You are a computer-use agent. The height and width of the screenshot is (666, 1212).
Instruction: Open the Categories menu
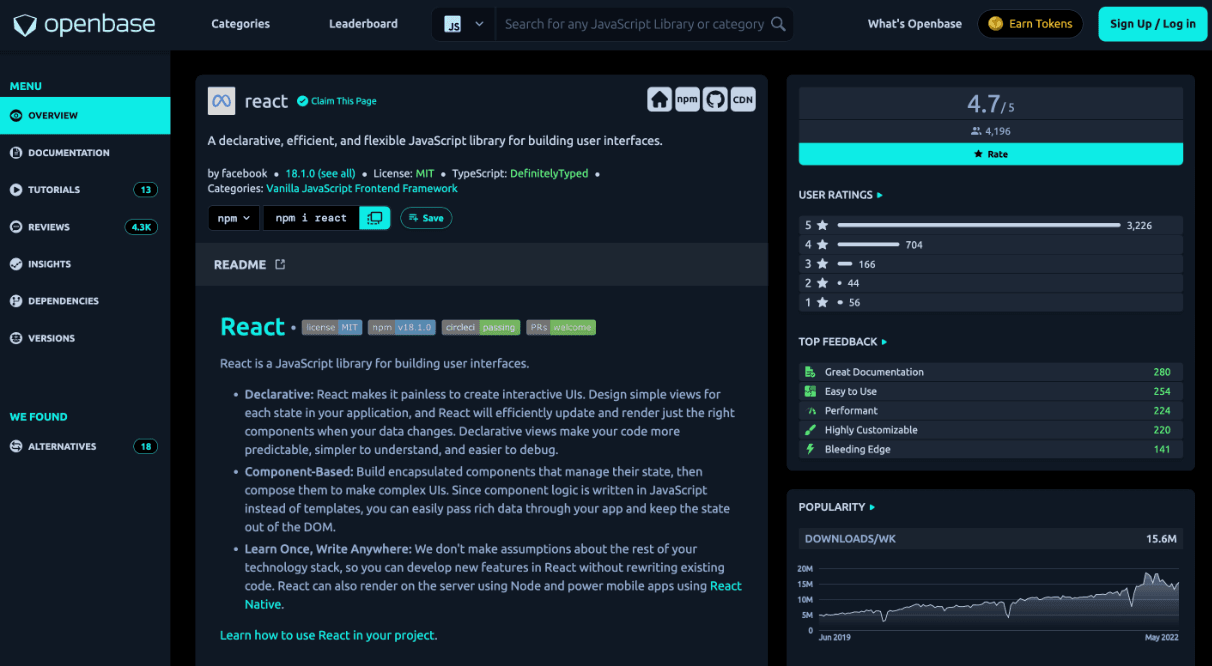241,24
